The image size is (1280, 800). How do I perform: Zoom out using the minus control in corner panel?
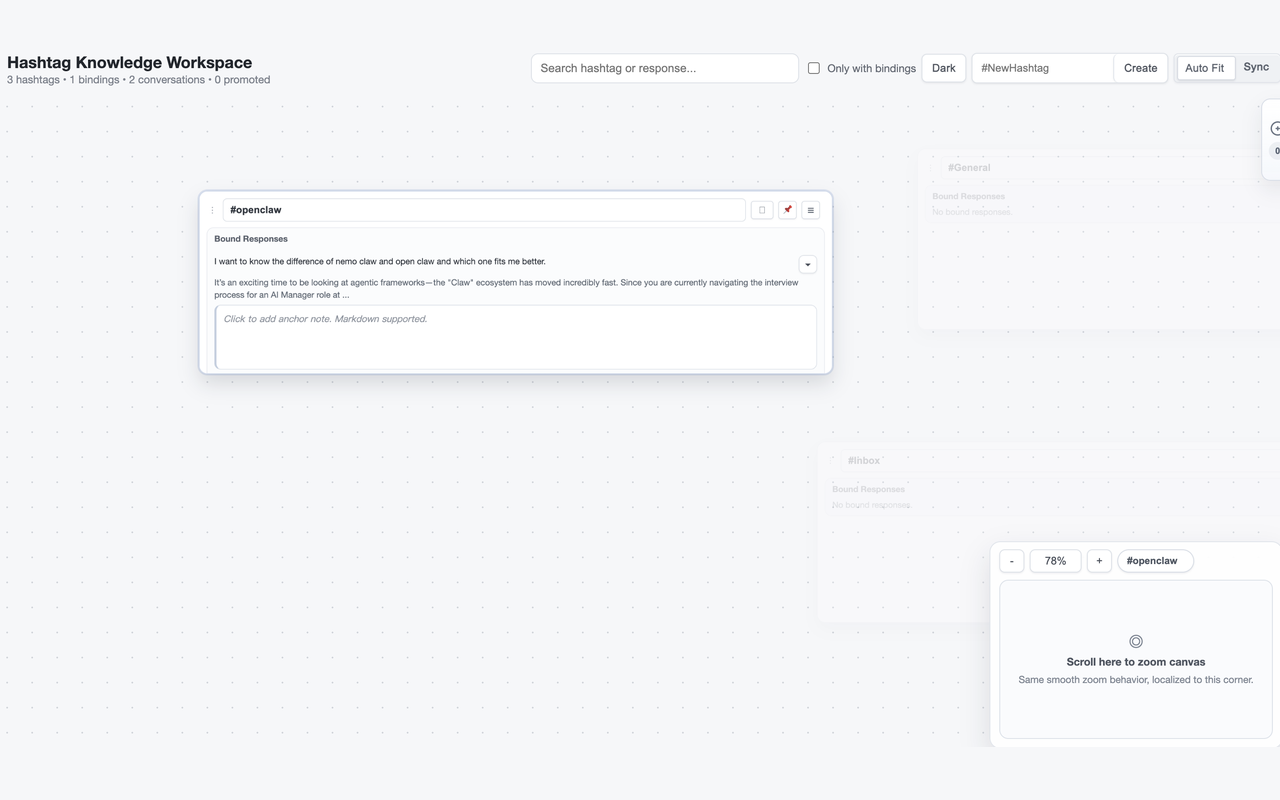point(1011,560)
